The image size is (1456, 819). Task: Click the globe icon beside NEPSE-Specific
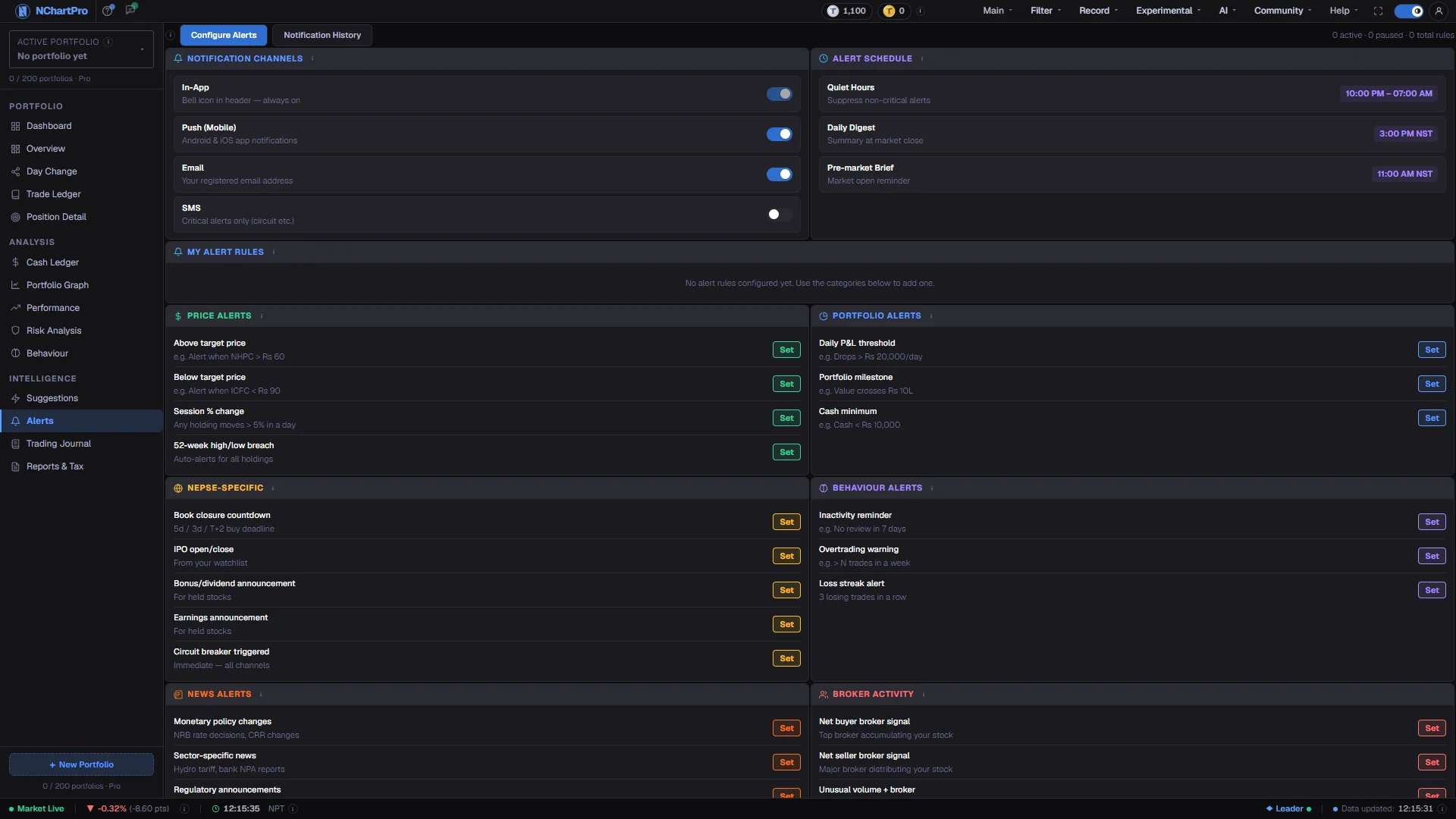tap(178, 488)
